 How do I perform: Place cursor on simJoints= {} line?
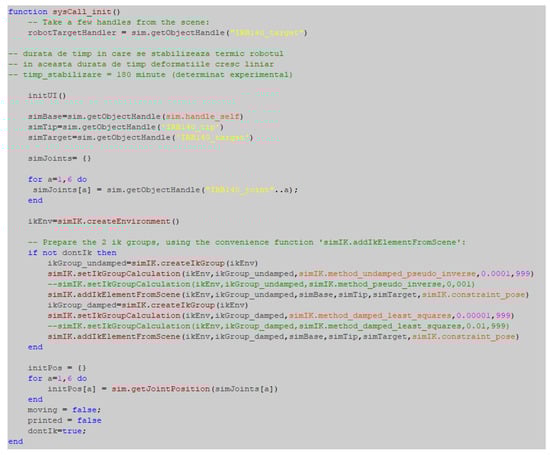(x=60, y=159)
